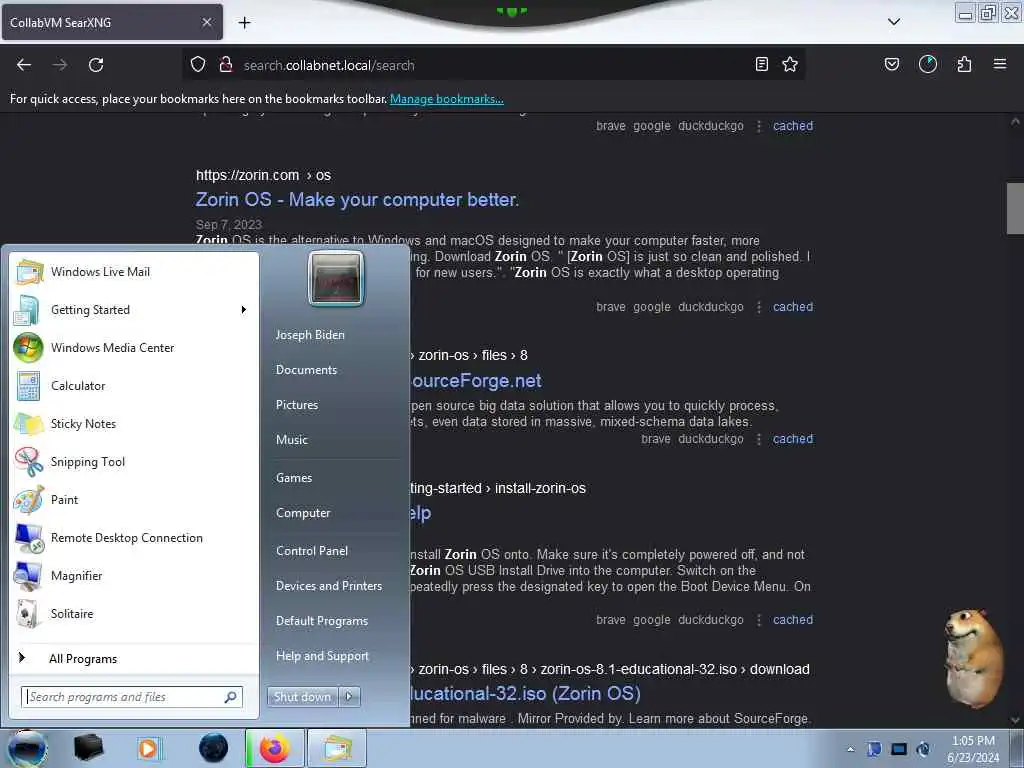Click the volume tray icon
Screen dimensions: 1024x768
coord(923,749)
